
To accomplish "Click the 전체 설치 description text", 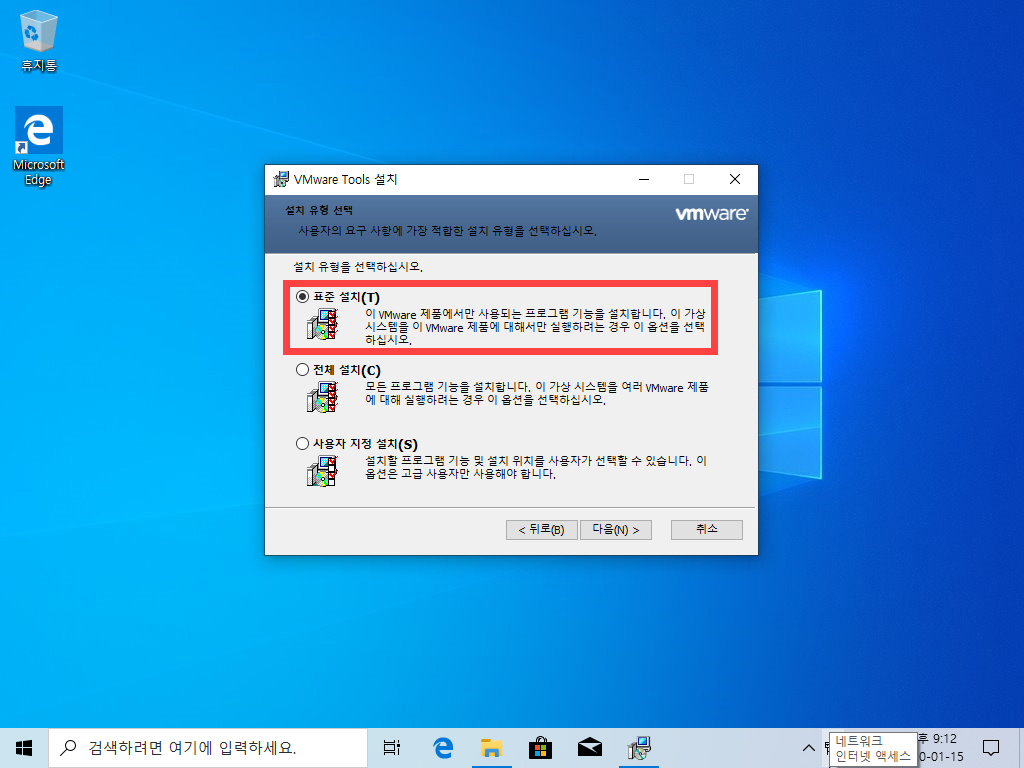I will (537, 393).
